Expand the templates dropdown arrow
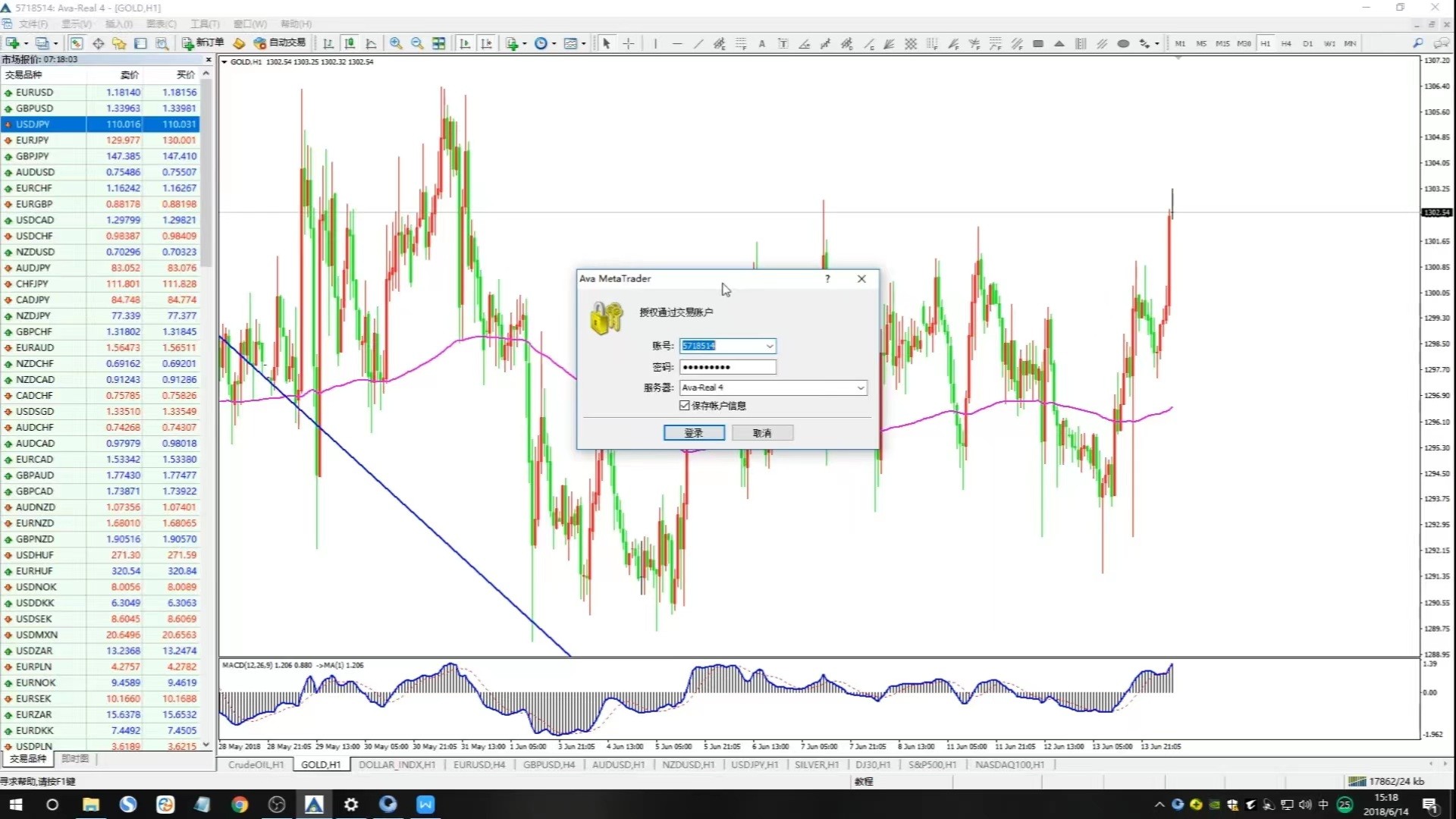Image resolution: width=1456 pixels, height=819 pixels. coord(583,43)
